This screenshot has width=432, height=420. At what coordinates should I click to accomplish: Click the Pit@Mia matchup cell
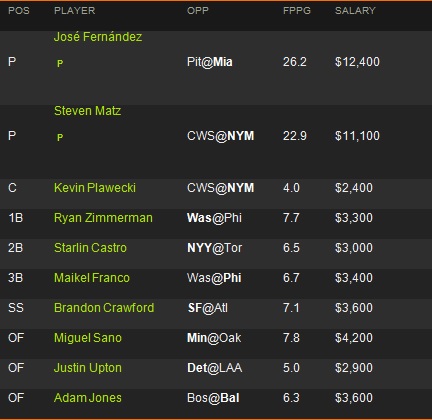coord(210,62)
